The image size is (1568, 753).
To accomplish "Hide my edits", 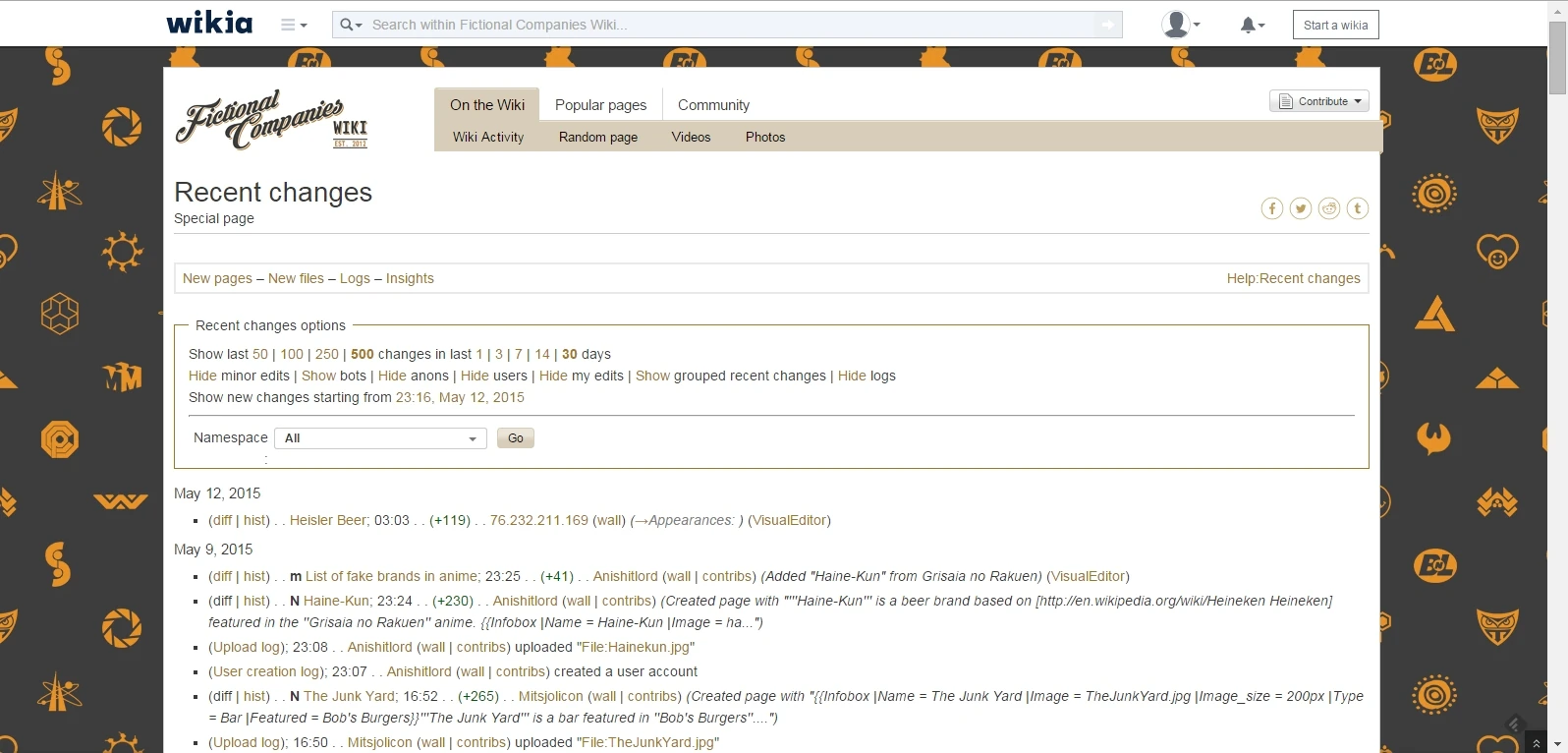I will point(553,376).
